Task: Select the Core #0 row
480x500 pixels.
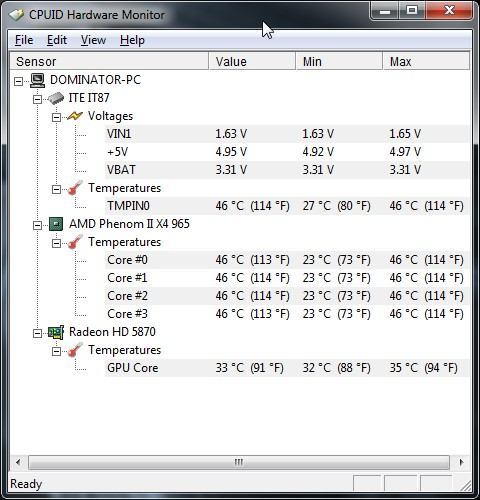Action: tap(287, 260)
